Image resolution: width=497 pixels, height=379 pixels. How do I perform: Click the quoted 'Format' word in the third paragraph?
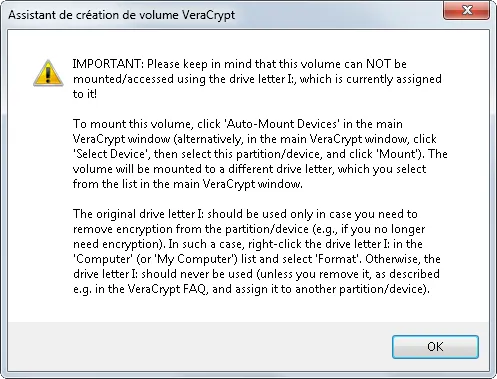pos(338,259)
